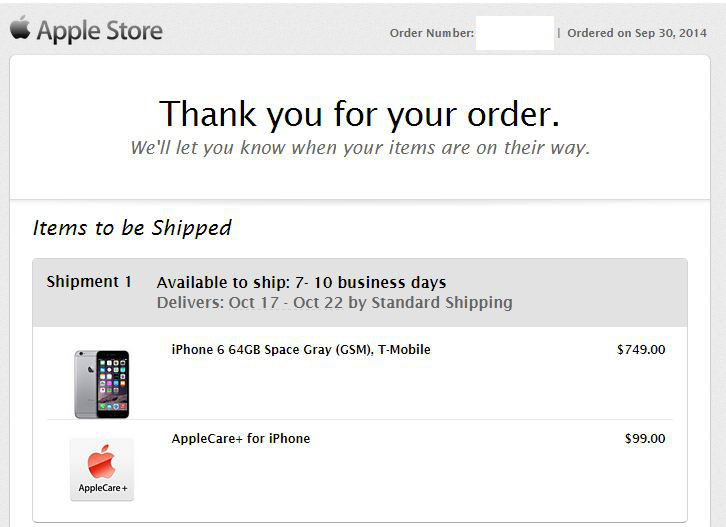Select the Shipment 1 heading
Screen dimensions: 726x527
[89, 282]
